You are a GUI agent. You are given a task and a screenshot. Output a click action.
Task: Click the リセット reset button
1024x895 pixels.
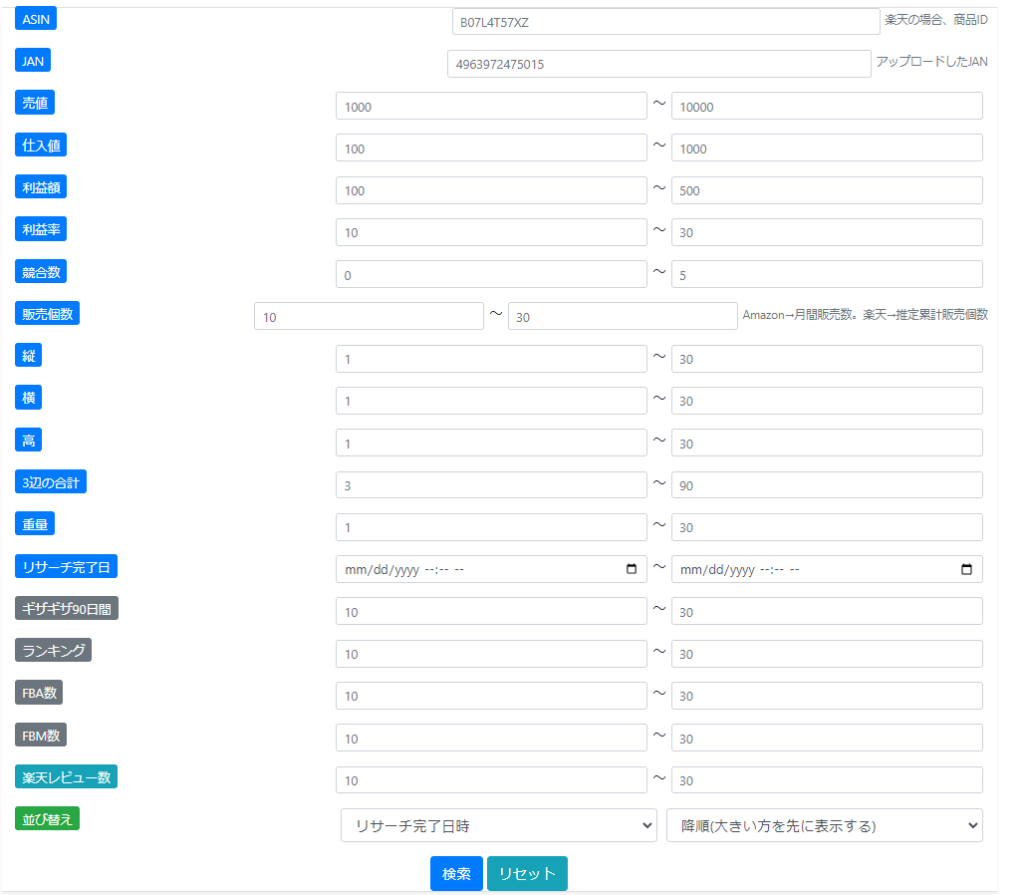(527, 873)
